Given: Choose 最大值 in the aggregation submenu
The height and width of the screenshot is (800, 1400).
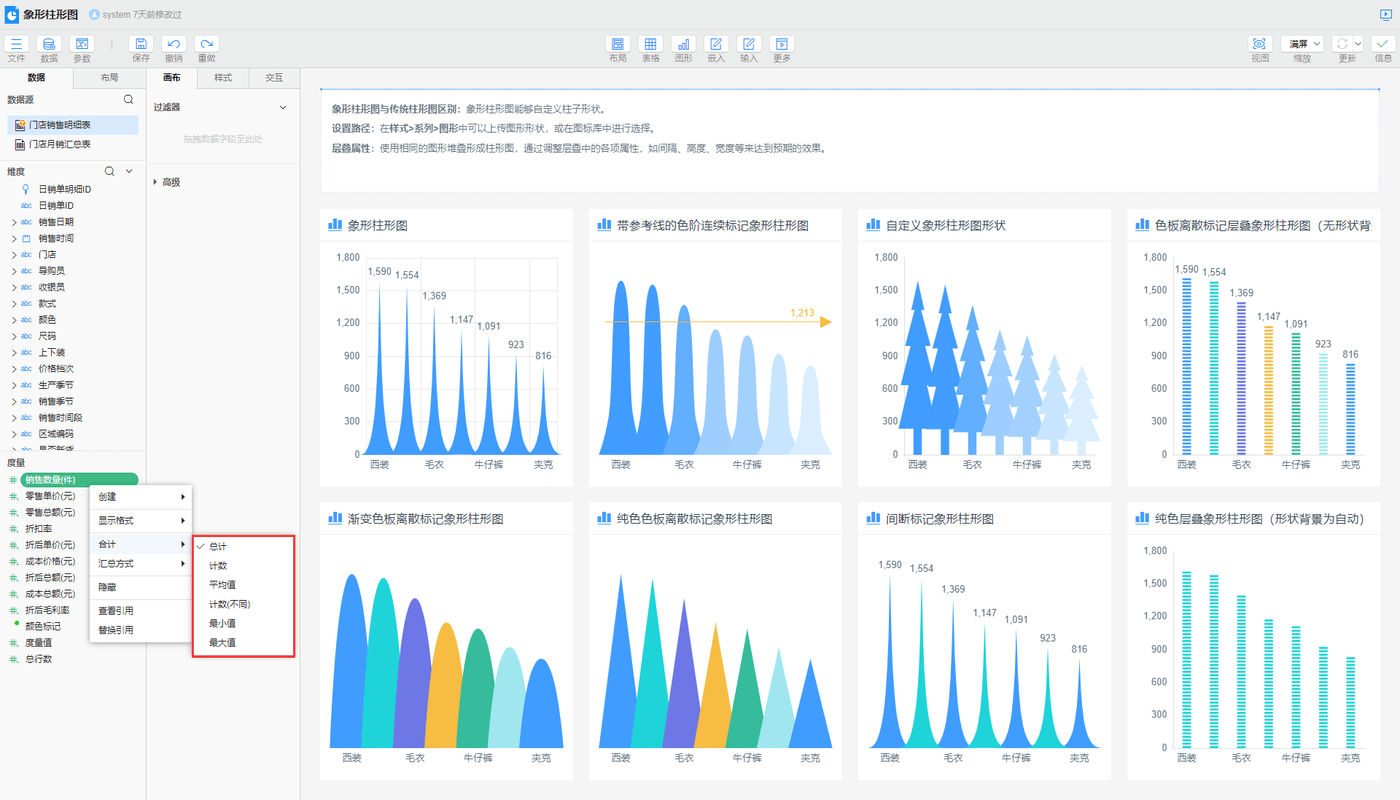Looking at the screenshot, I should [x=222, y=643].
